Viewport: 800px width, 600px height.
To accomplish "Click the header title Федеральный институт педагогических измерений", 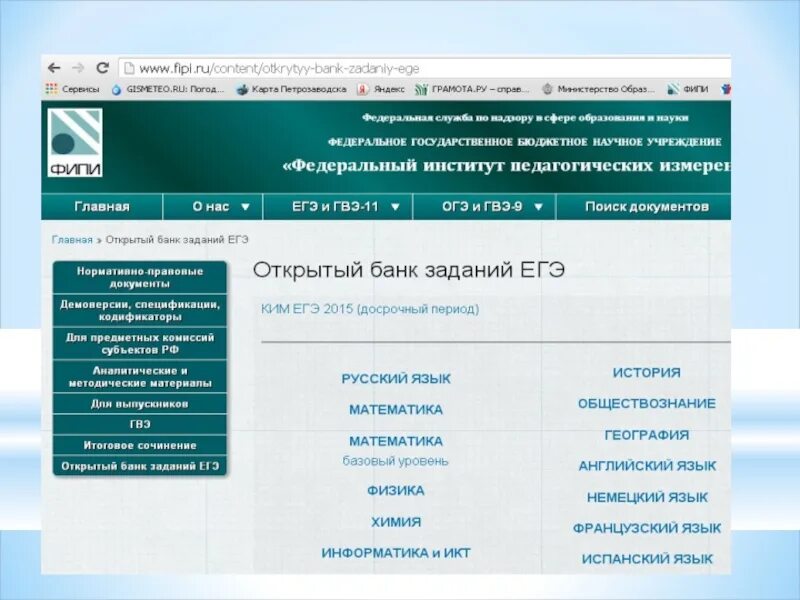I will [x=507, y=166].
